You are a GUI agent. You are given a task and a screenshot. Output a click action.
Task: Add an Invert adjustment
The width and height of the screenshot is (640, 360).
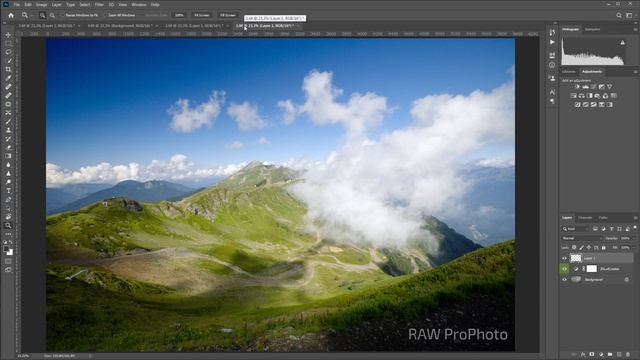click(x=578, y=104)
